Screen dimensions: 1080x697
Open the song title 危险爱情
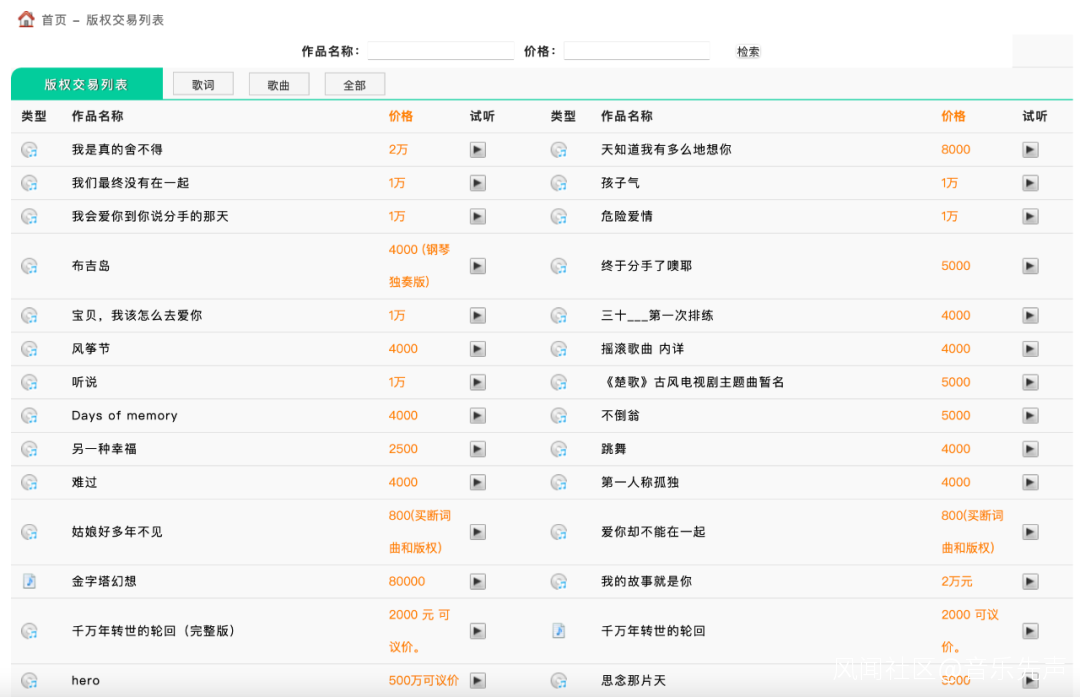[x=627, y=216]
